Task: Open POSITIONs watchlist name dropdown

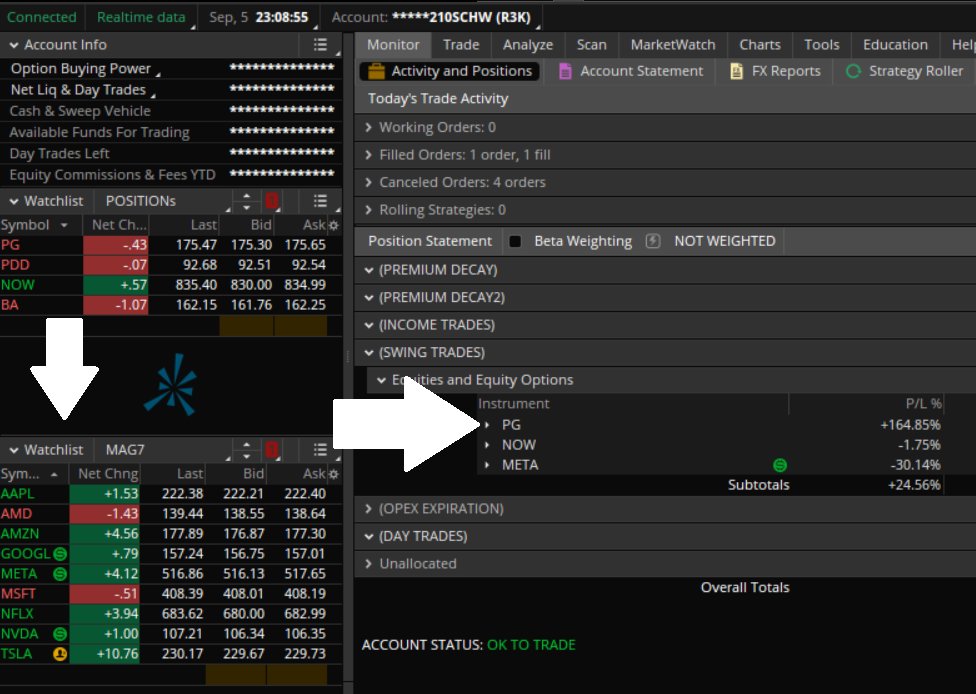Action: click(162, 201)
